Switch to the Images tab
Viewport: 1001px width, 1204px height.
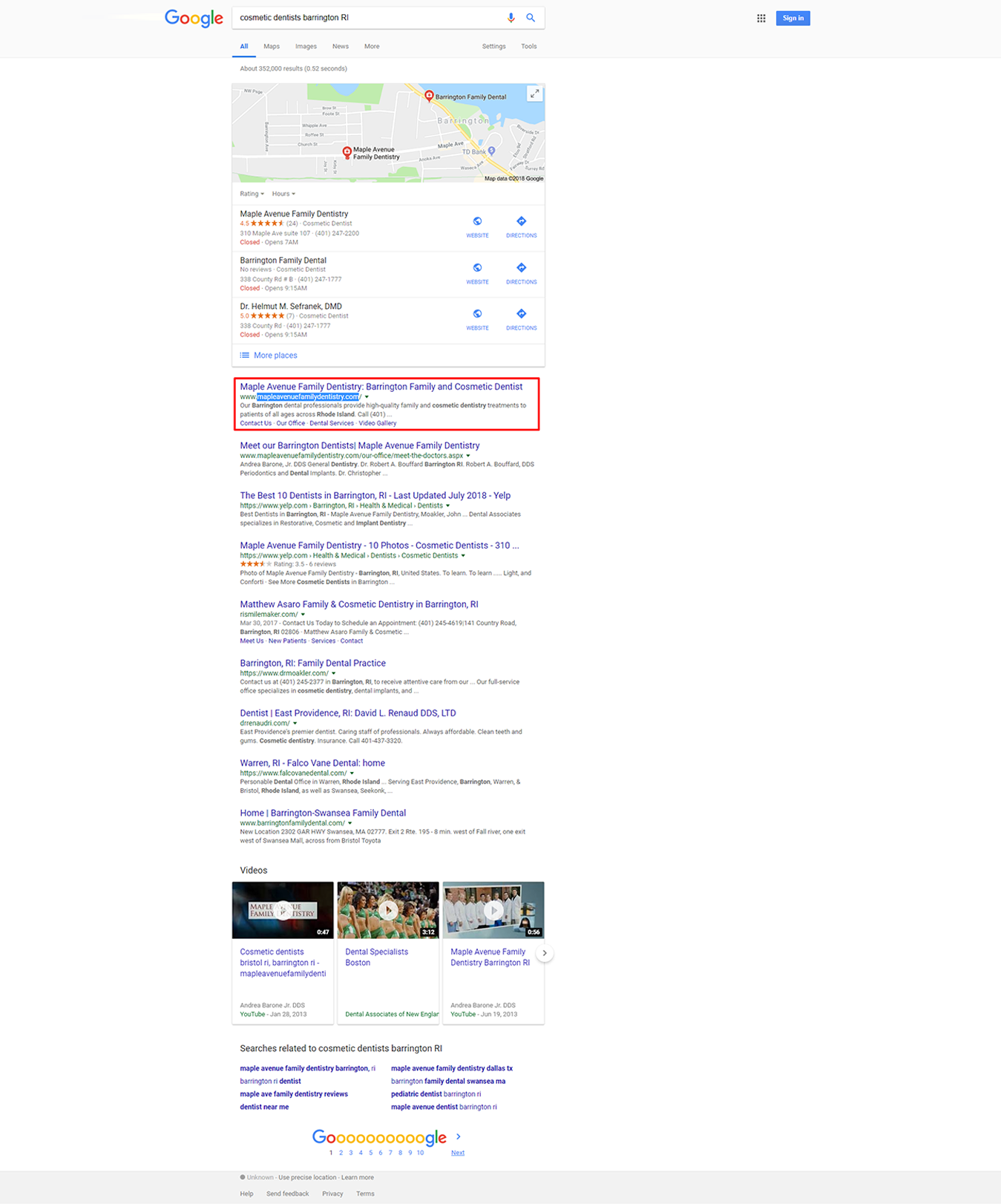click(x=306, y=47)
